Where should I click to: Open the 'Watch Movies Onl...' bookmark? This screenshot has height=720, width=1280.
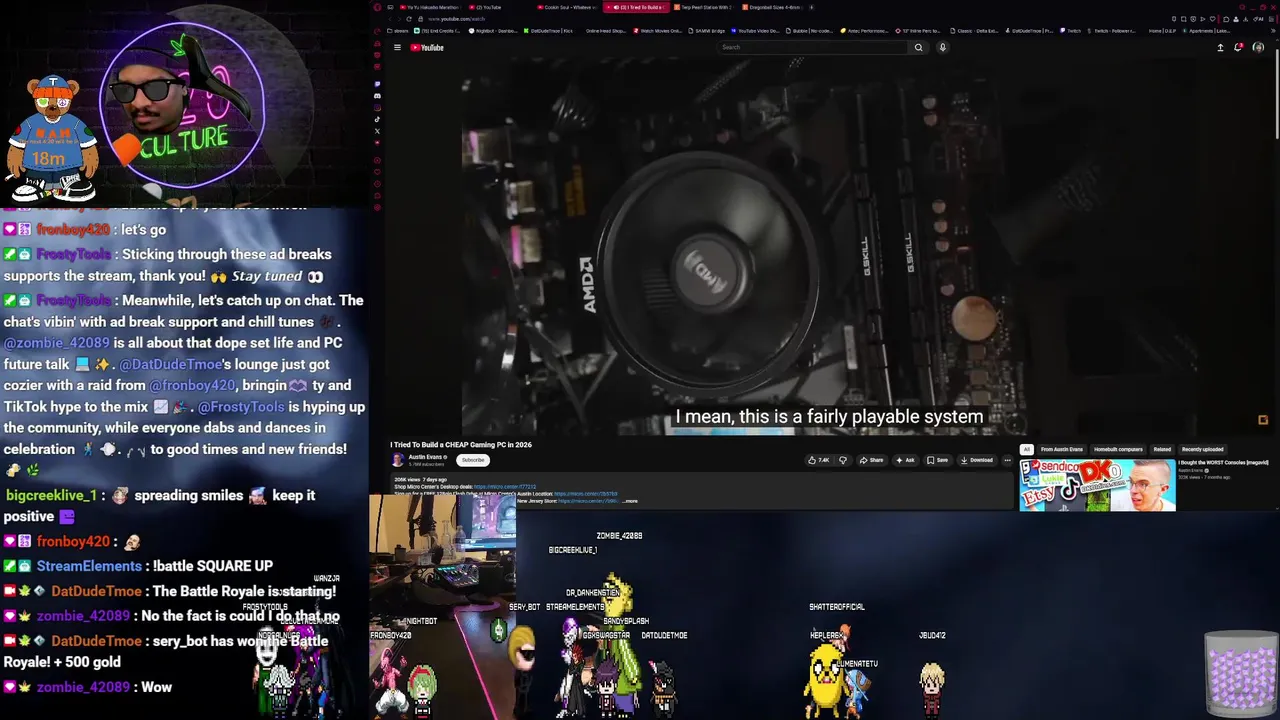point(660,31)
